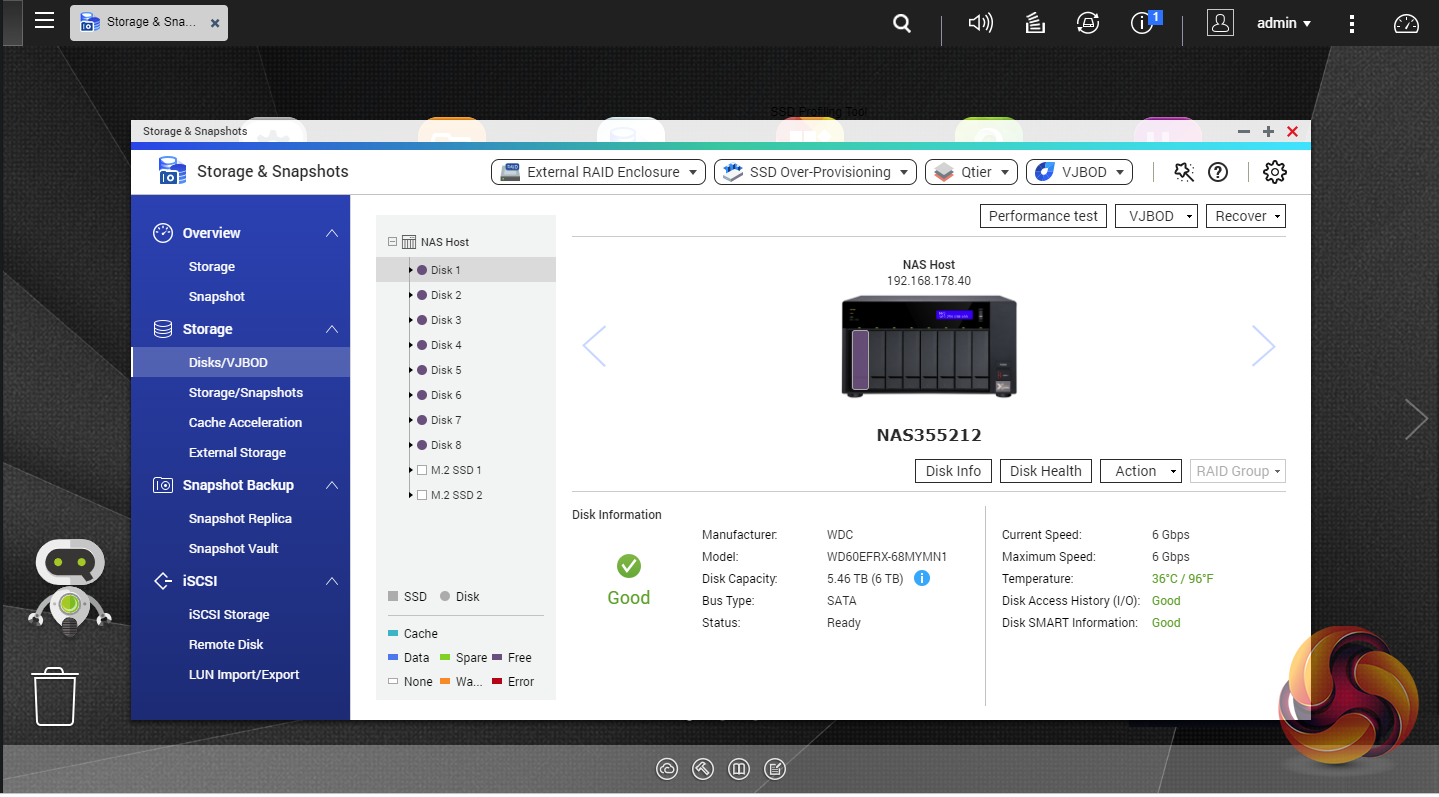Collapse the Overview sidebar section
The image size is (1439, 797).
click(332, 233)
